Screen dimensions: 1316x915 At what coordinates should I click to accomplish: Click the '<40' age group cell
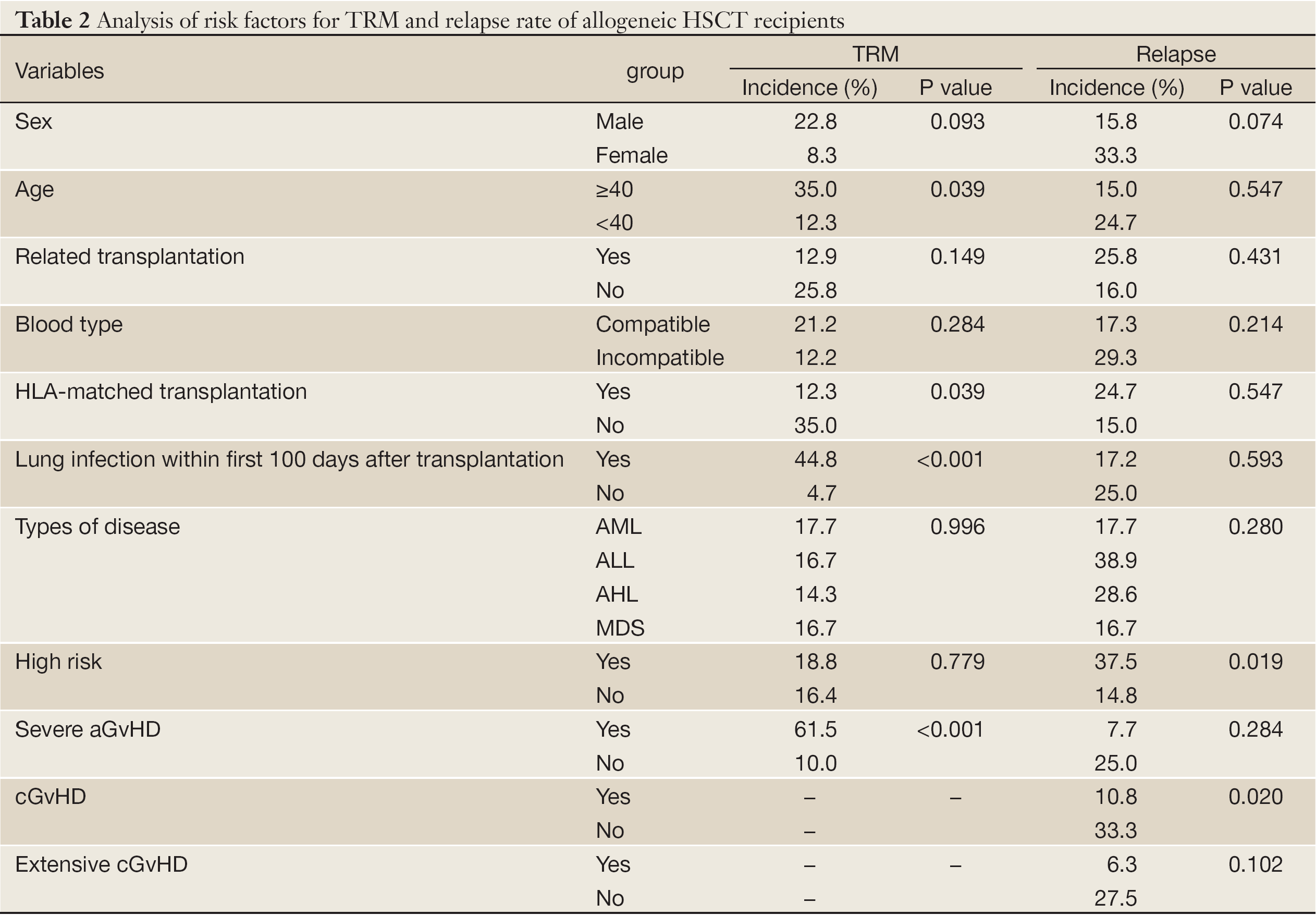(614, 223)
